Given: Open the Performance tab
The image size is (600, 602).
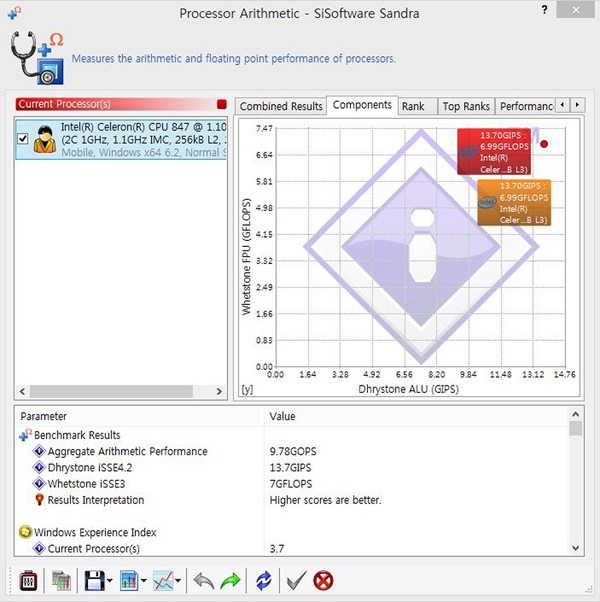Looking at the screenshot, I should pyautogui.click(x=526, y=106).
